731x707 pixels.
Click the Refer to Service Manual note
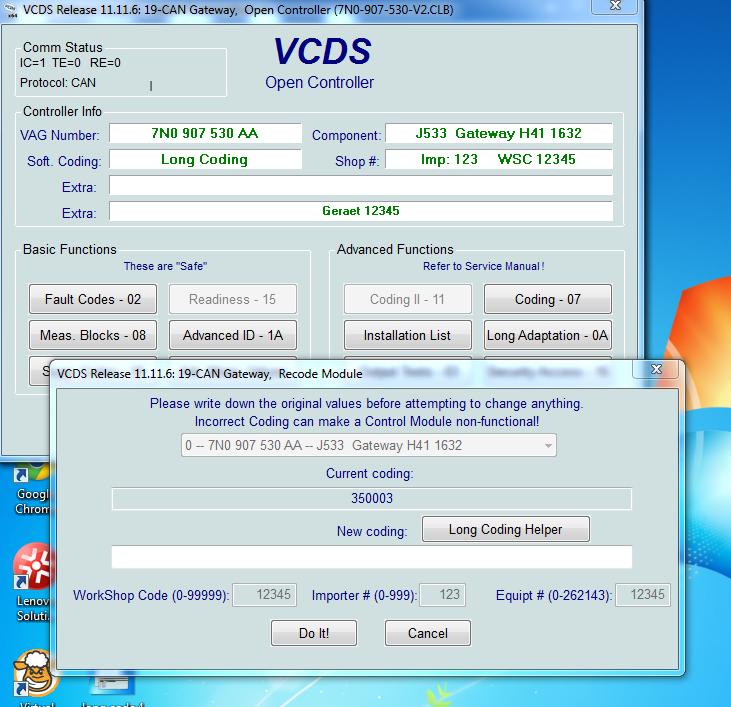click(483, 266)
